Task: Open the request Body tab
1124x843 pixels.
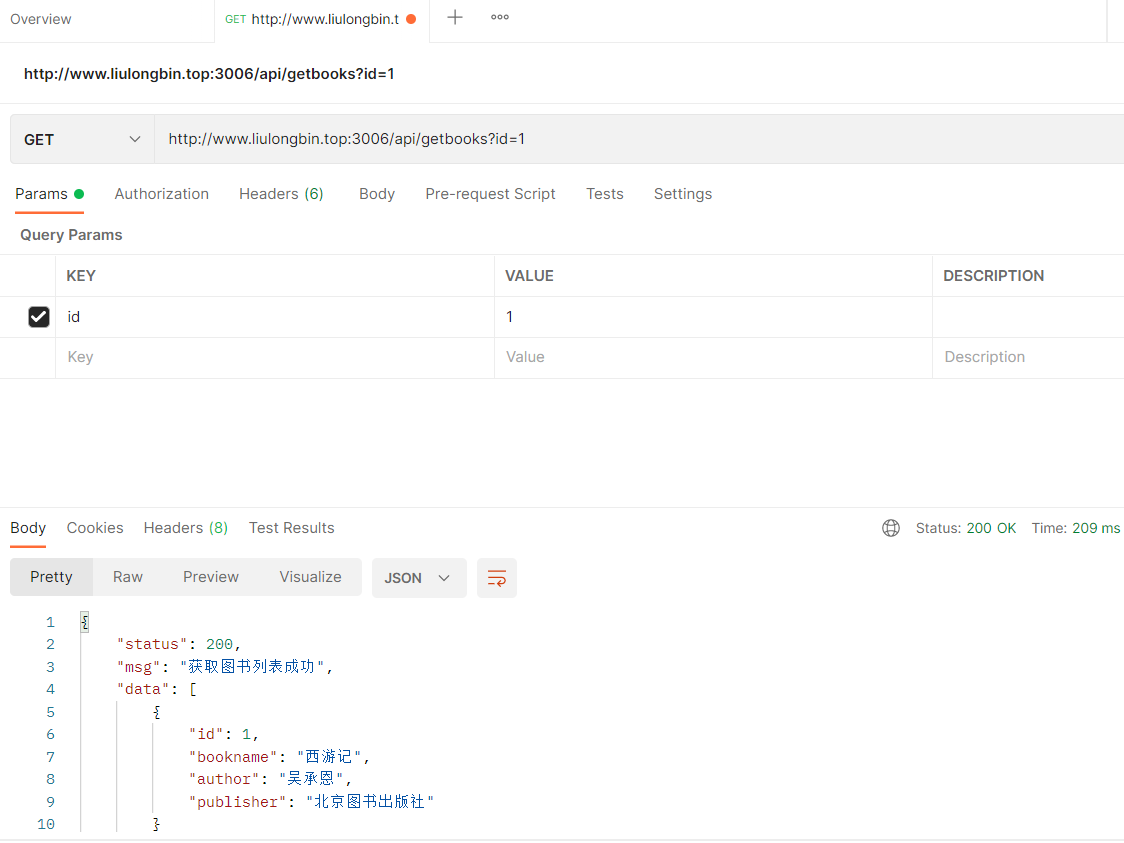Action: (377, 194)
